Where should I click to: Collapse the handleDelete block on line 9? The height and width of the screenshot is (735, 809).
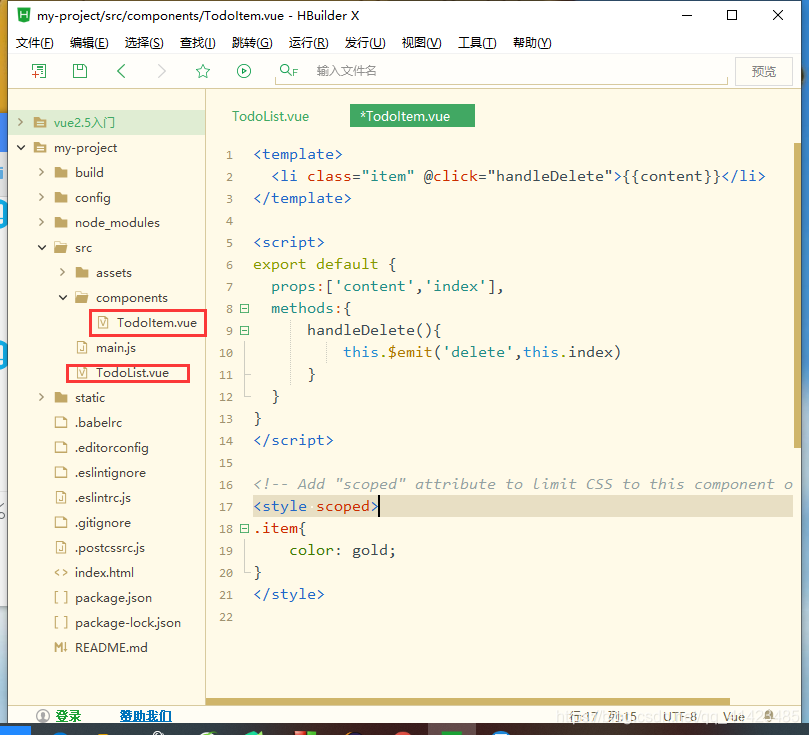[x=244, y=330]
